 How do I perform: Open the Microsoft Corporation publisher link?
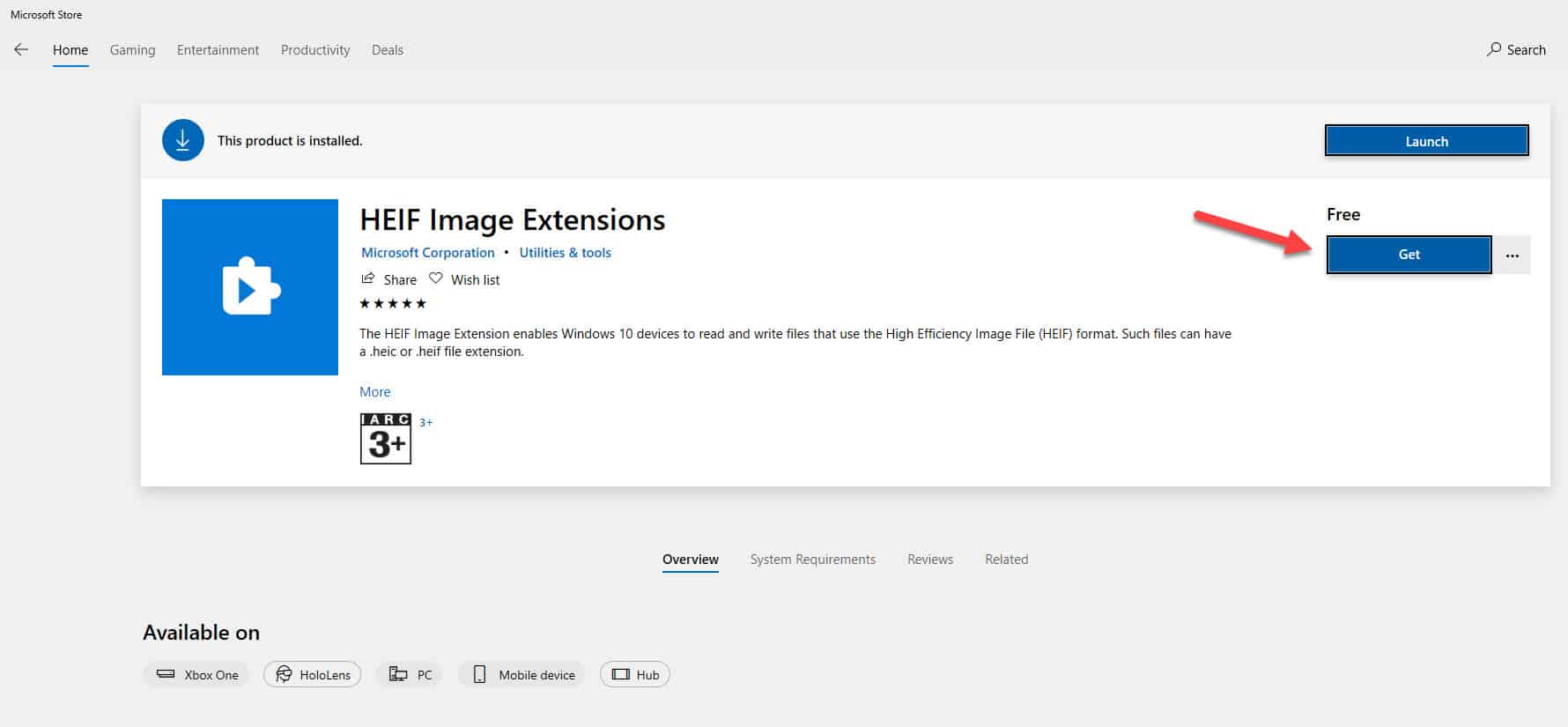428,253
